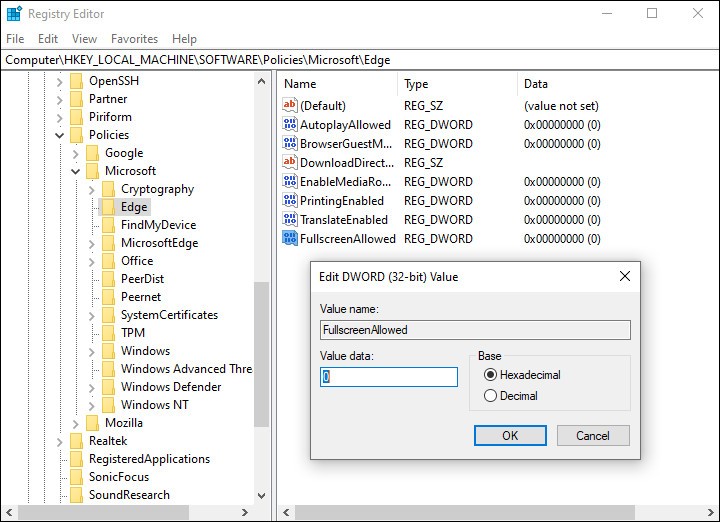Viewport: 720px width, 522px height.
Task: Select the Decimal base radio button
Action: pyautogui.click(x=490, y=395)
